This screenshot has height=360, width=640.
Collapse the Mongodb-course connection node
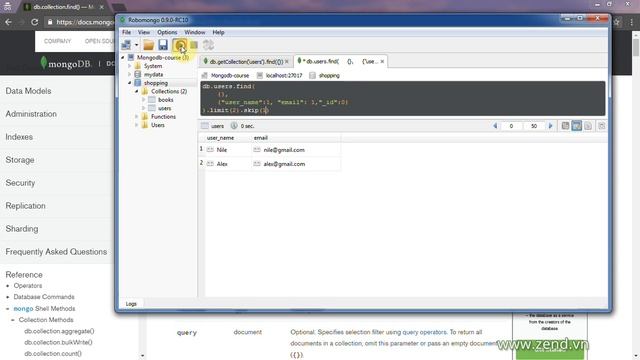123,58
